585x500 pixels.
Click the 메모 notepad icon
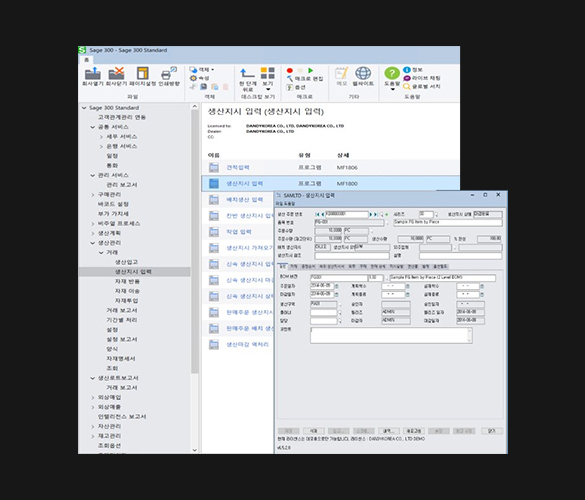pyautogui.click(x=342, y=73)
